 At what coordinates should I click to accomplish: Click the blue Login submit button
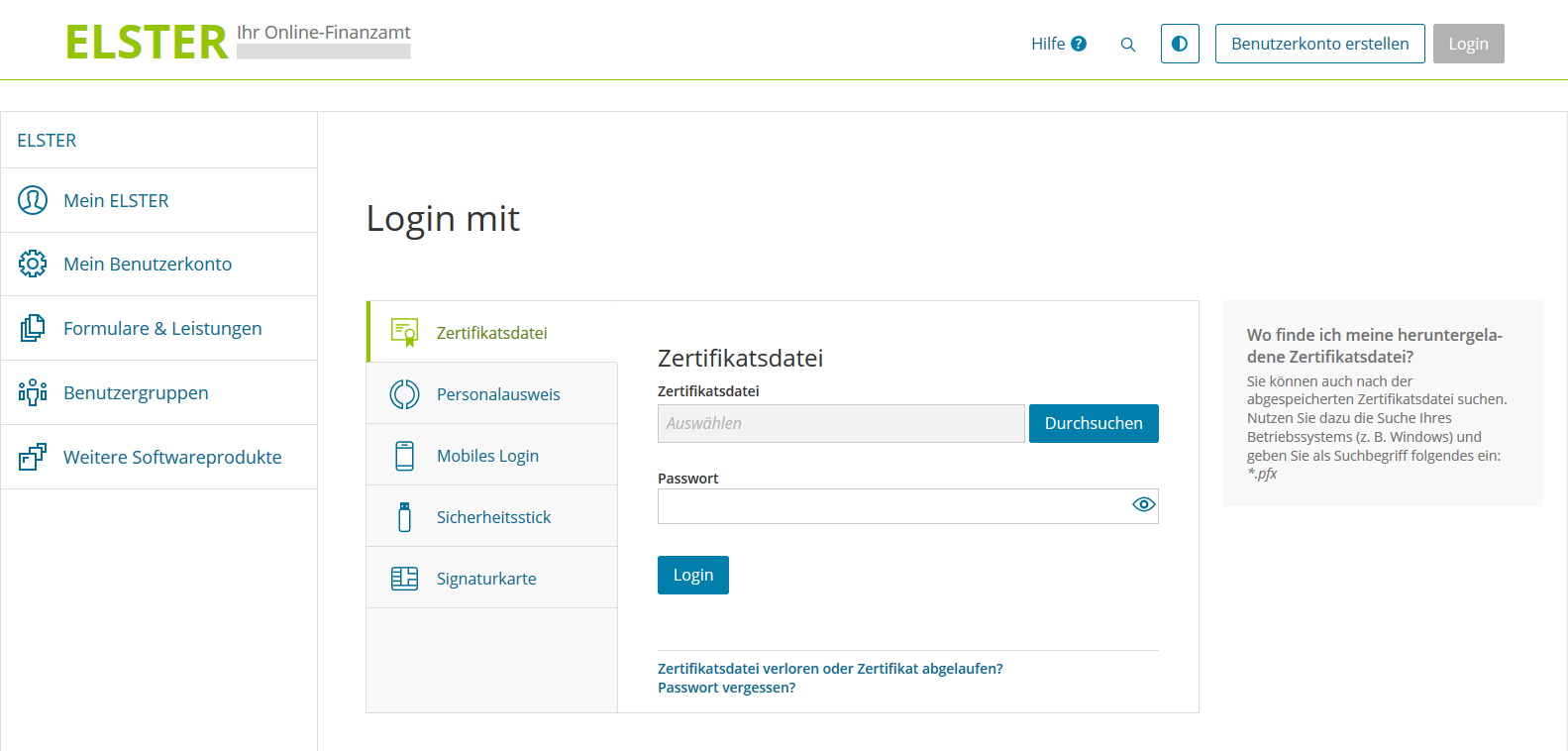point(692,575)
